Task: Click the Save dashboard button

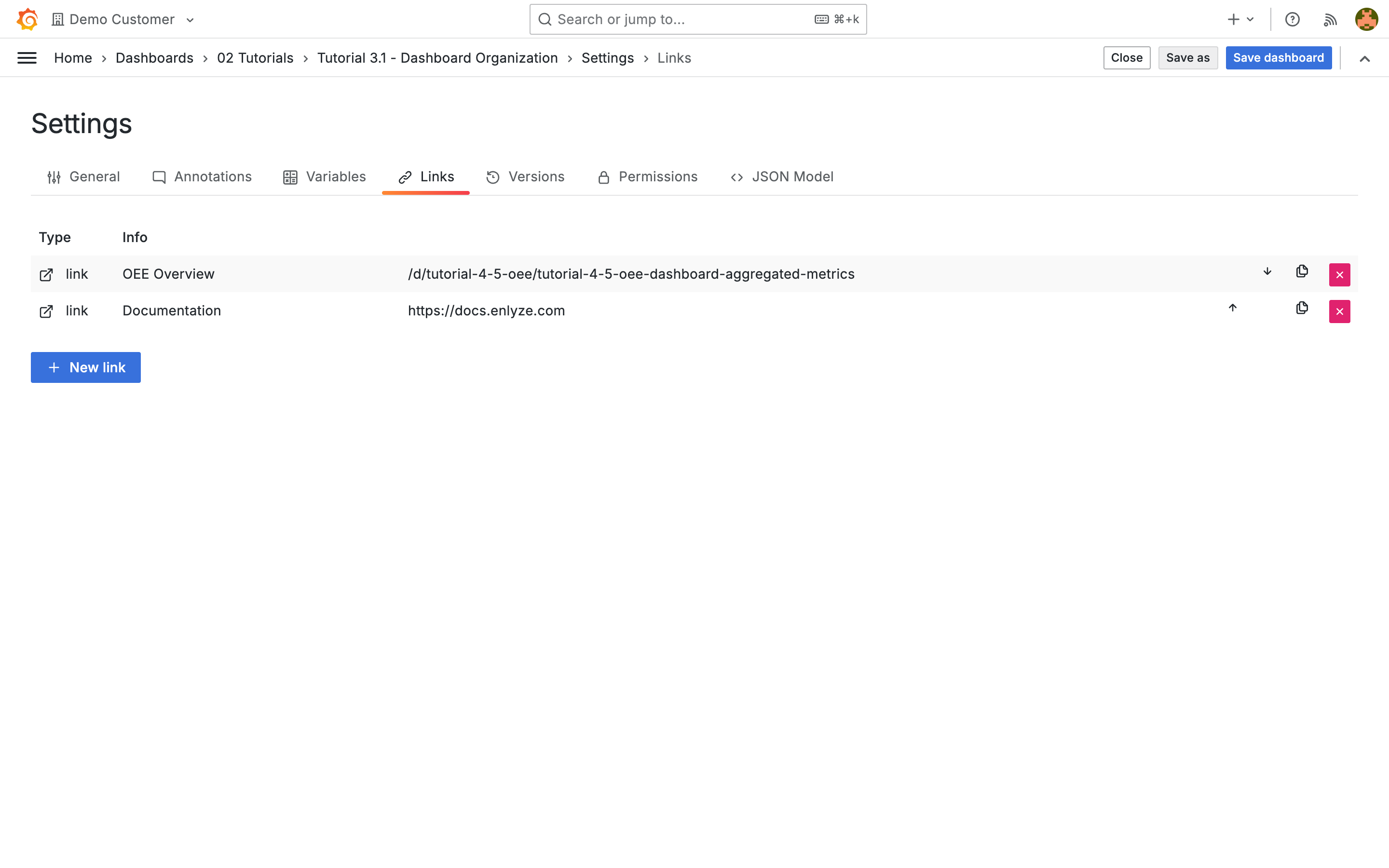Action: point(1278,58)
